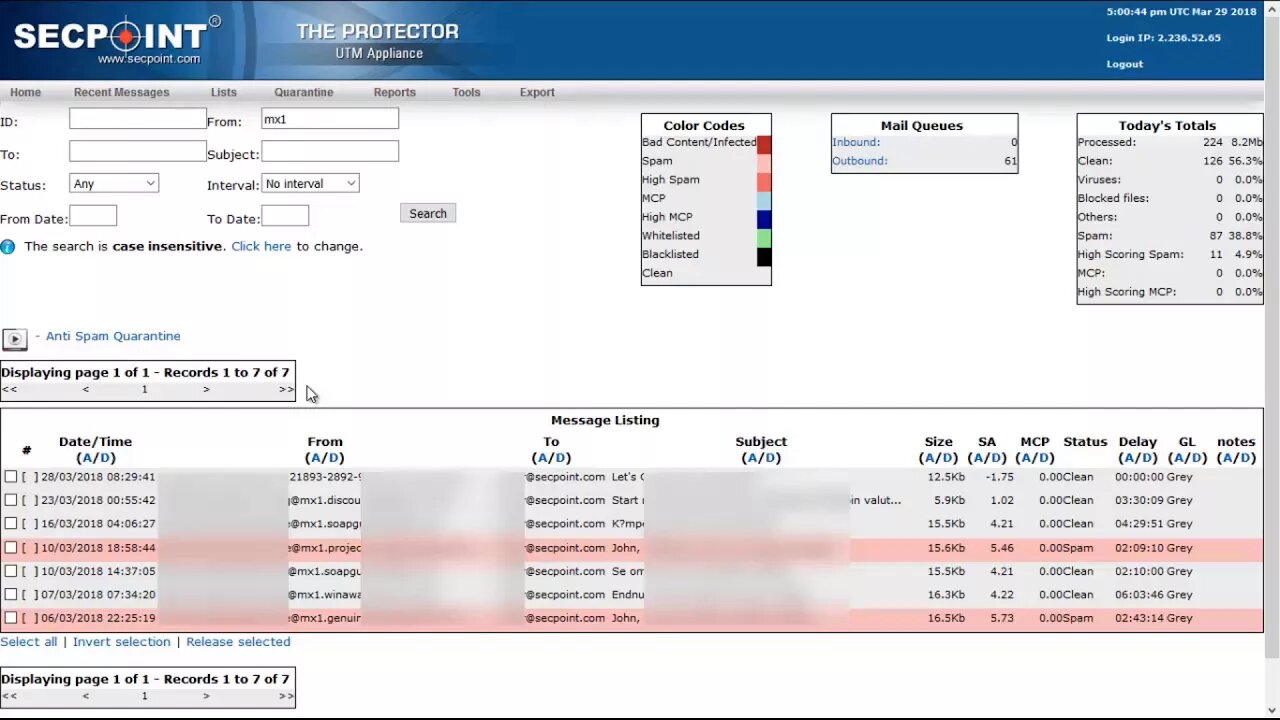This screenshot has height=720, width=1280.
Task: Check the box for 10/03/2018 18:58:44 message
Action: [11, 548]
